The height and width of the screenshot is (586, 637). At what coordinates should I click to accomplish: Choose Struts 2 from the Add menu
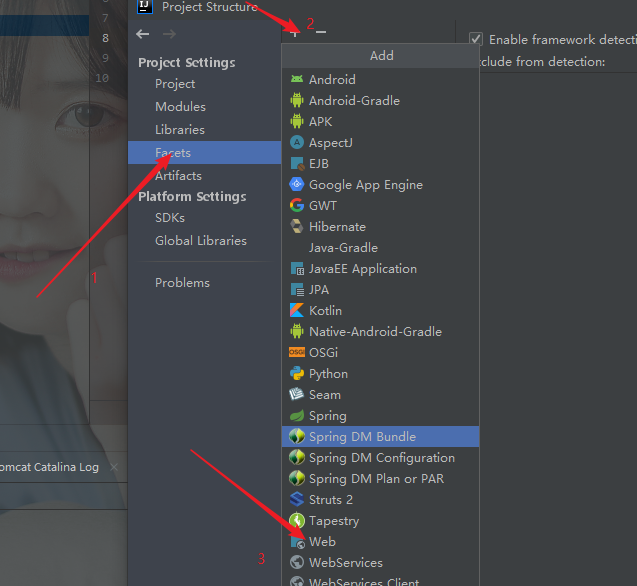click(x=380, y=499)
